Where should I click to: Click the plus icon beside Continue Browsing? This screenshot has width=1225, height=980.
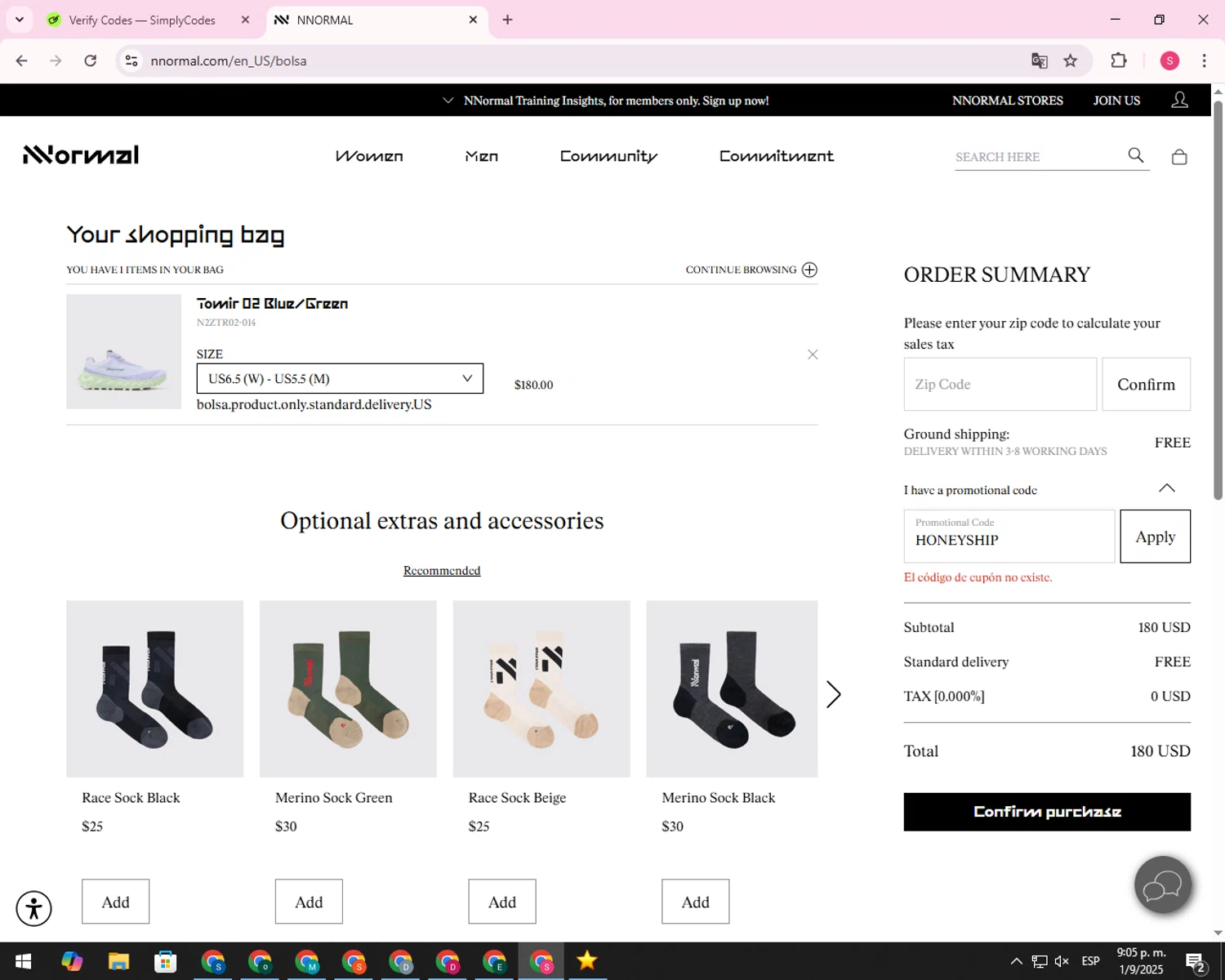(x=809, y=269)
